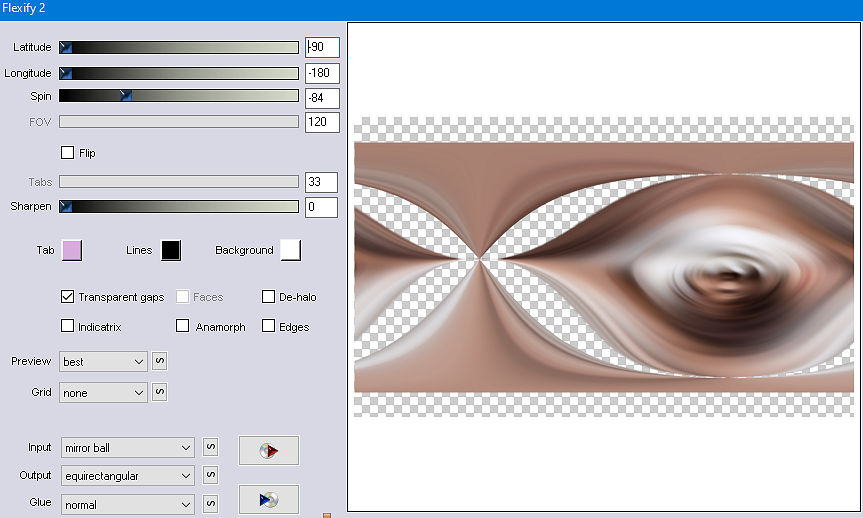This screenshot has width=863, height=518.
Task: Click the Tabs value field showing 33
Action: click(x=321, y=182)
